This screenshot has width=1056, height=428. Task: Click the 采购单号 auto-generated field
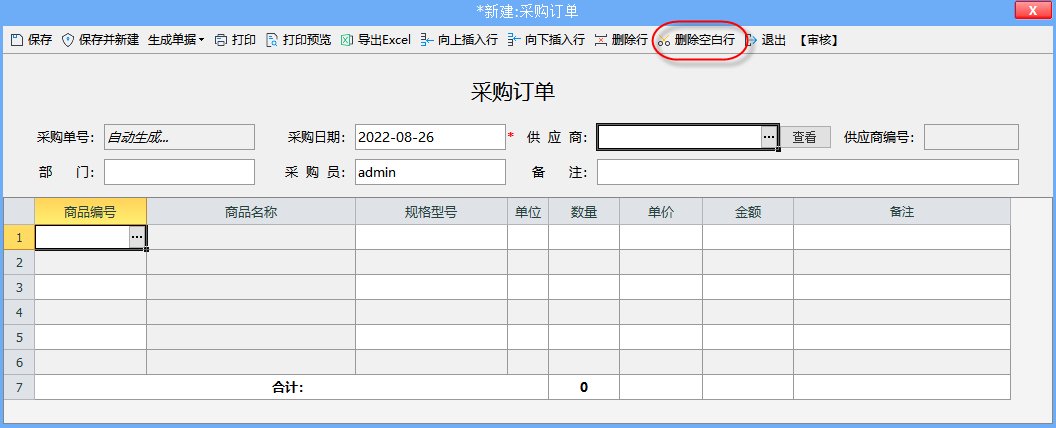(179, 137)
